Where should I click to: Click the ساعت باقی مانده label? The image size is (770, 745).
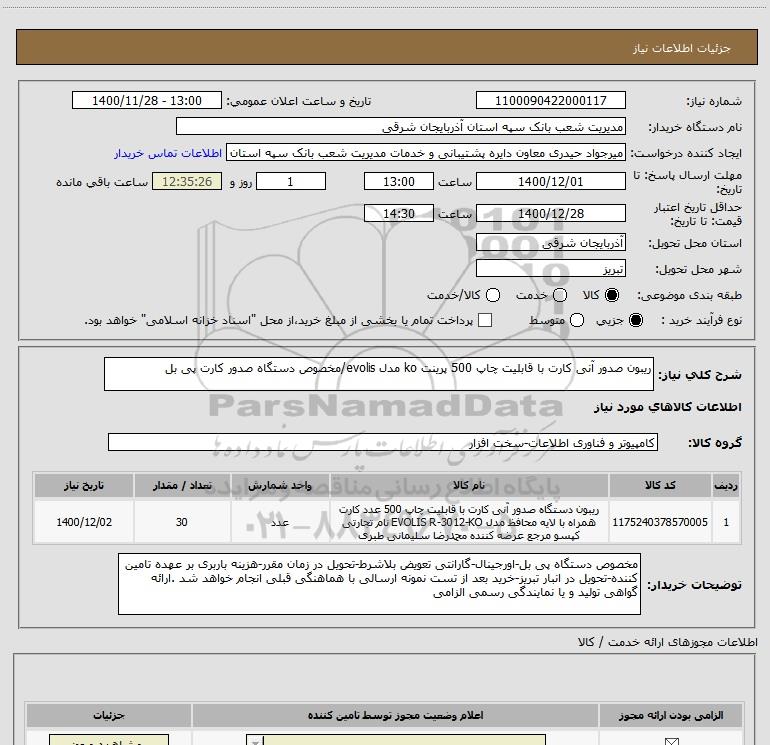(x=102, y=182)
